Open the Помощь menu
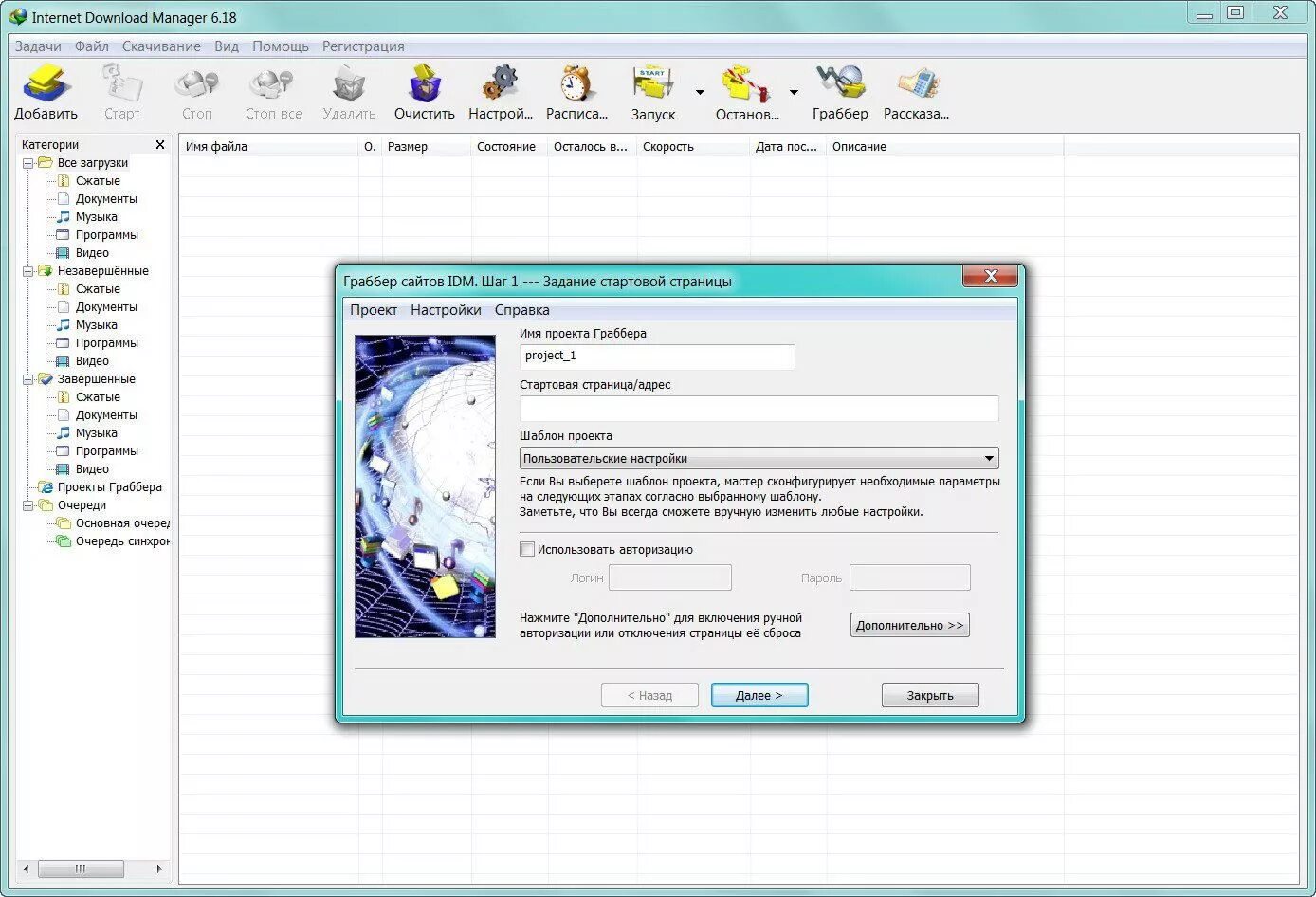This screenshot has width=1316, height=897. pyautogui.click(x=281, y=46)
